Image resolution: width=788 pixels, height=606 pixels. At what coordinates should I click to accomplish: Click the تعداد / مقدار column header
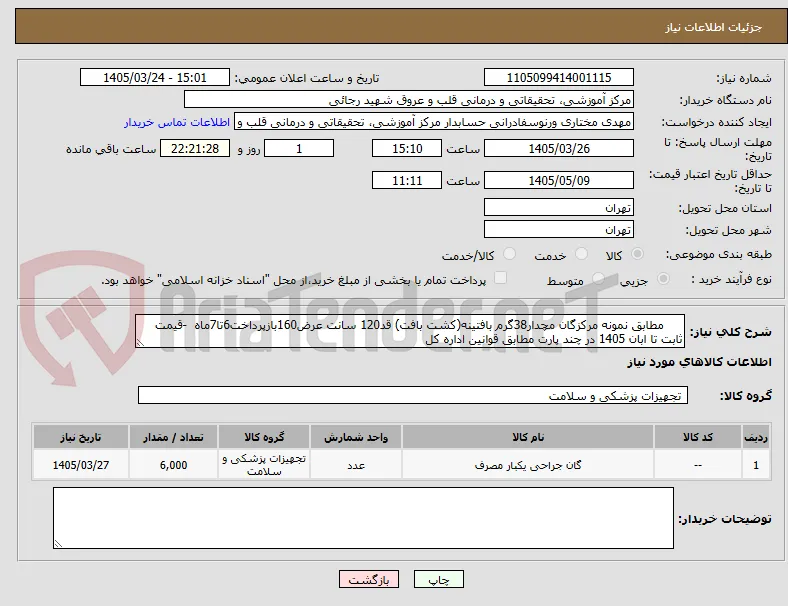click(173, 437)
